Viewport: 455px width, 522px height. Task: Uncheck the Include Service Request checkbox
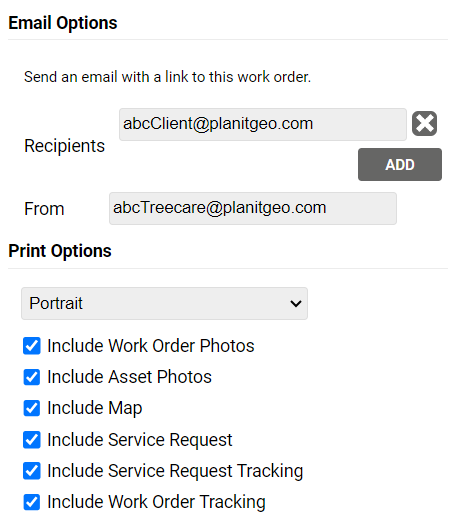click(x=32, y=440)
